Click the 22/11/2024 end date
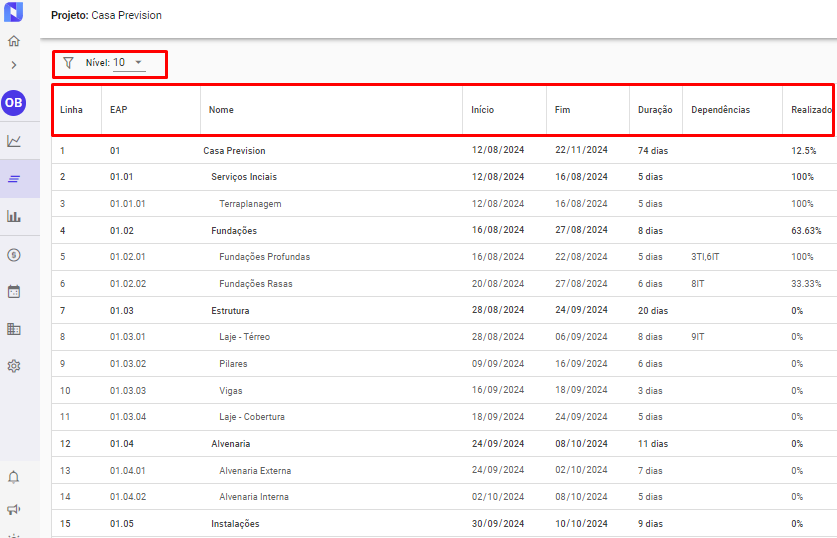Viewport: 837px width, 538px height. 581,150
